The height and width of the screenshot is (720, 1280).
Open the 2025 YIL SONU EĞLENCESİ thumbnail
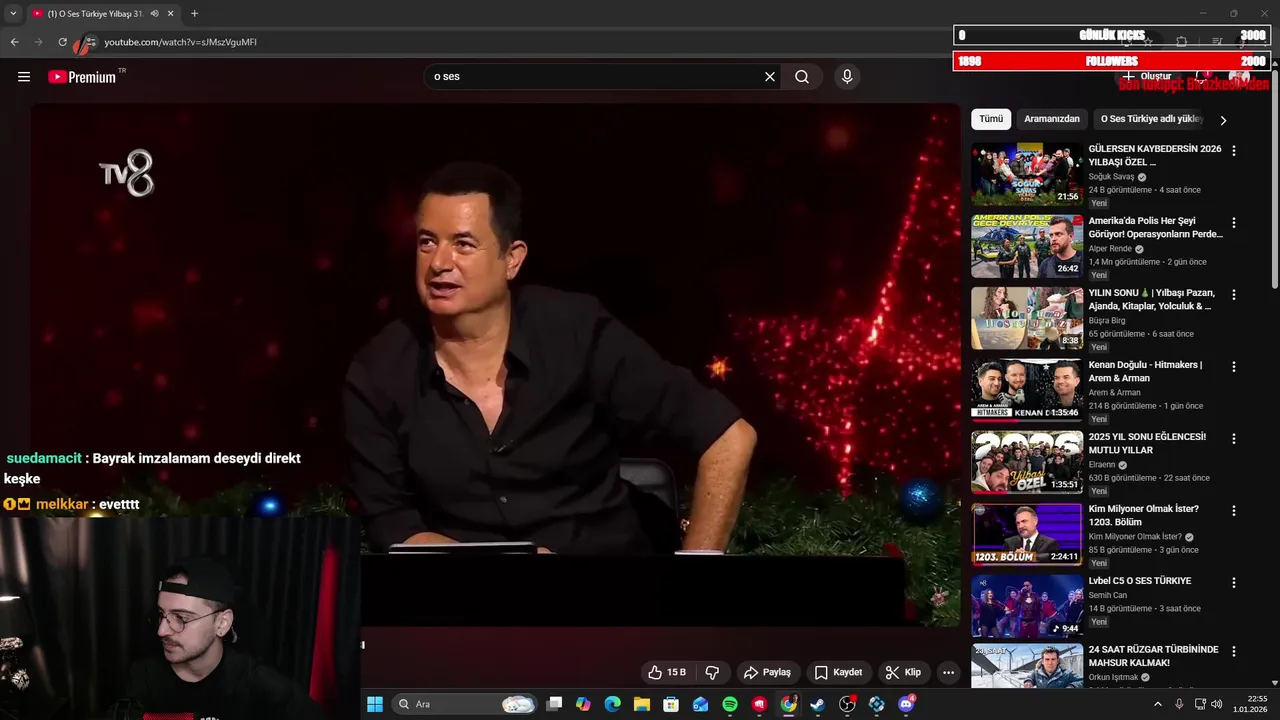1027,462
